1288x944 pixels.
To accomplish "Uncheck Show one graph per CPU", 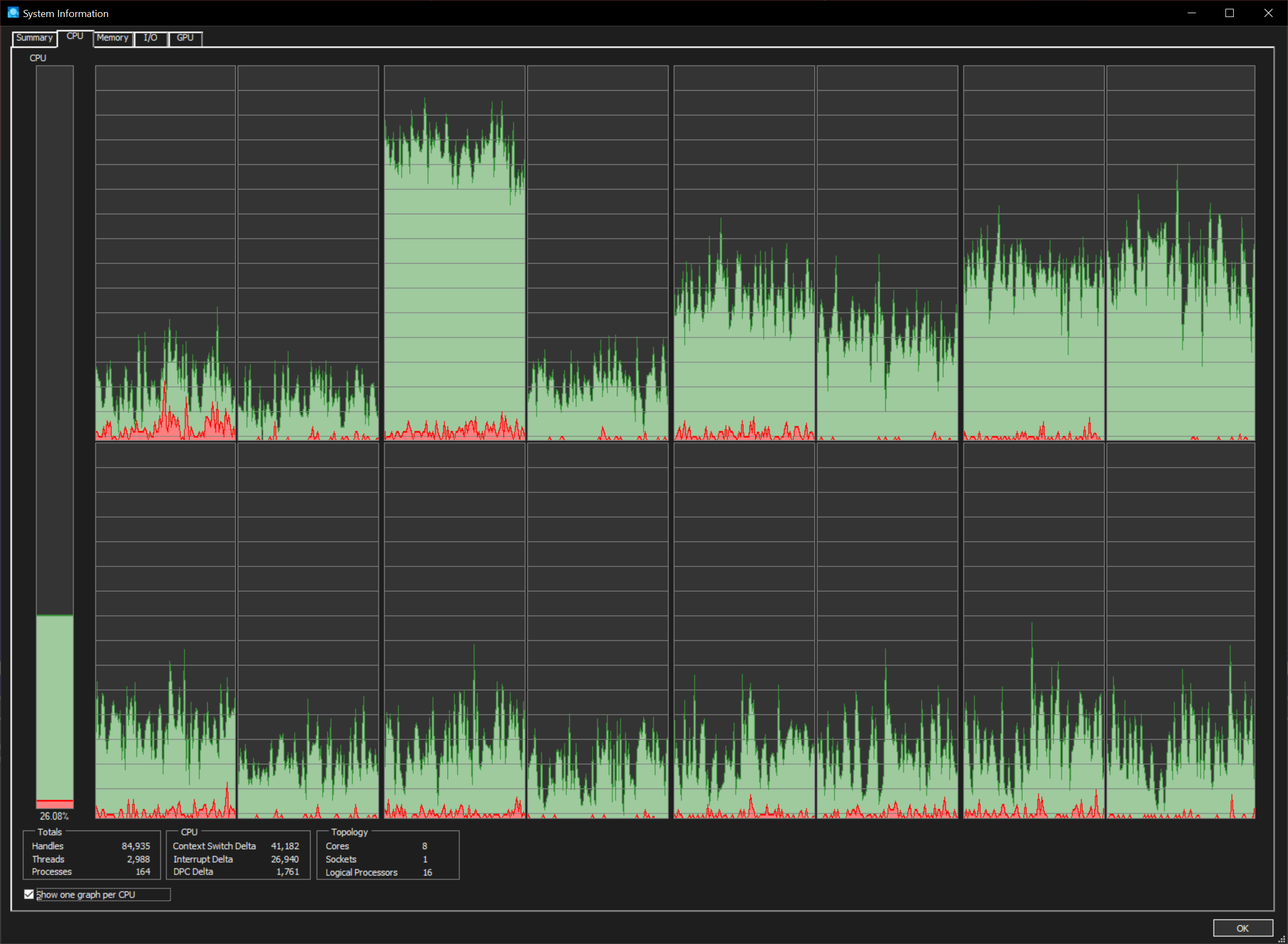I will [x=29, y=894].
